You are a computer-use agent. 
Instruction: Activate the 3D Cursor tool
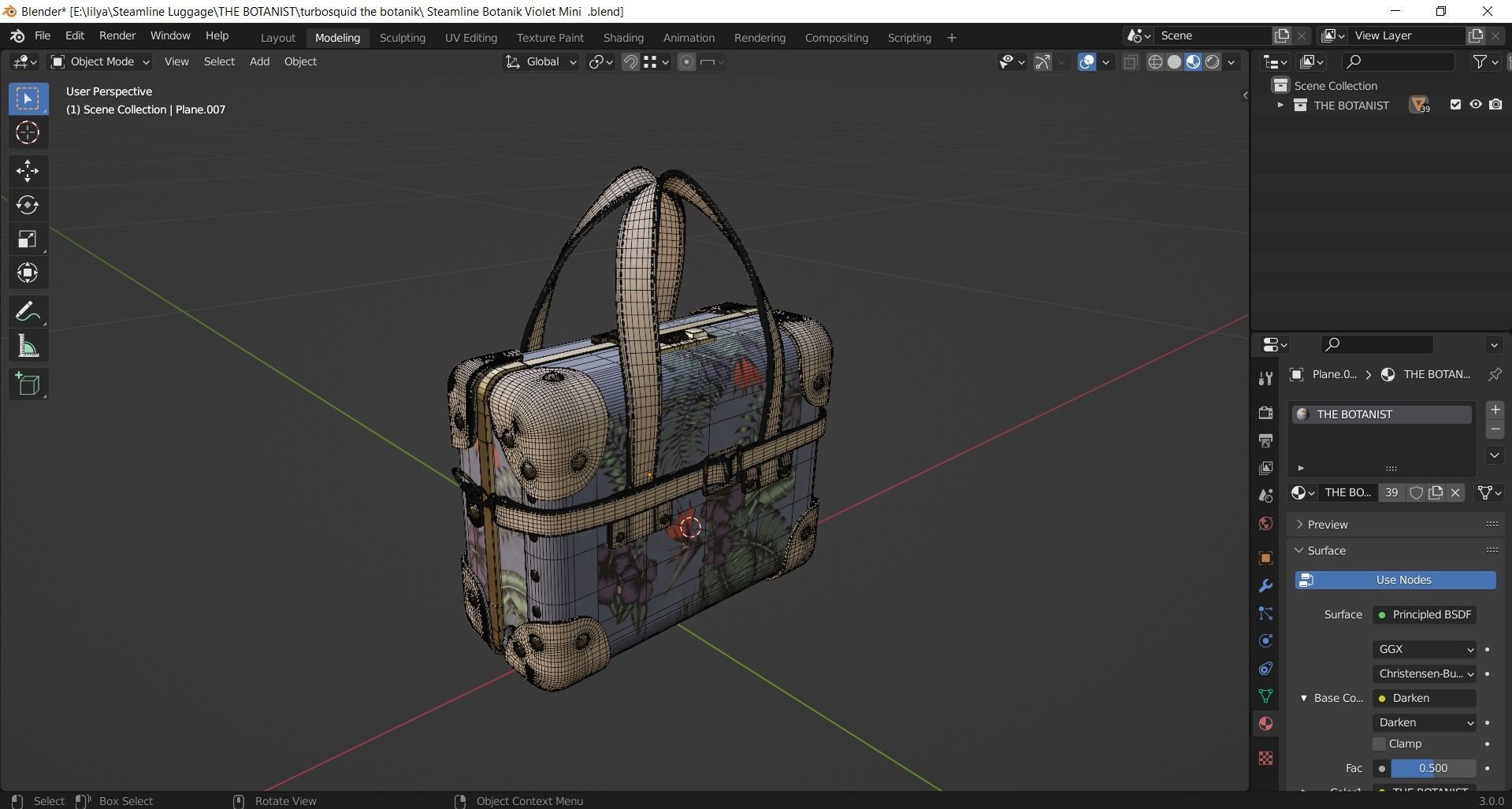point(28,132)
